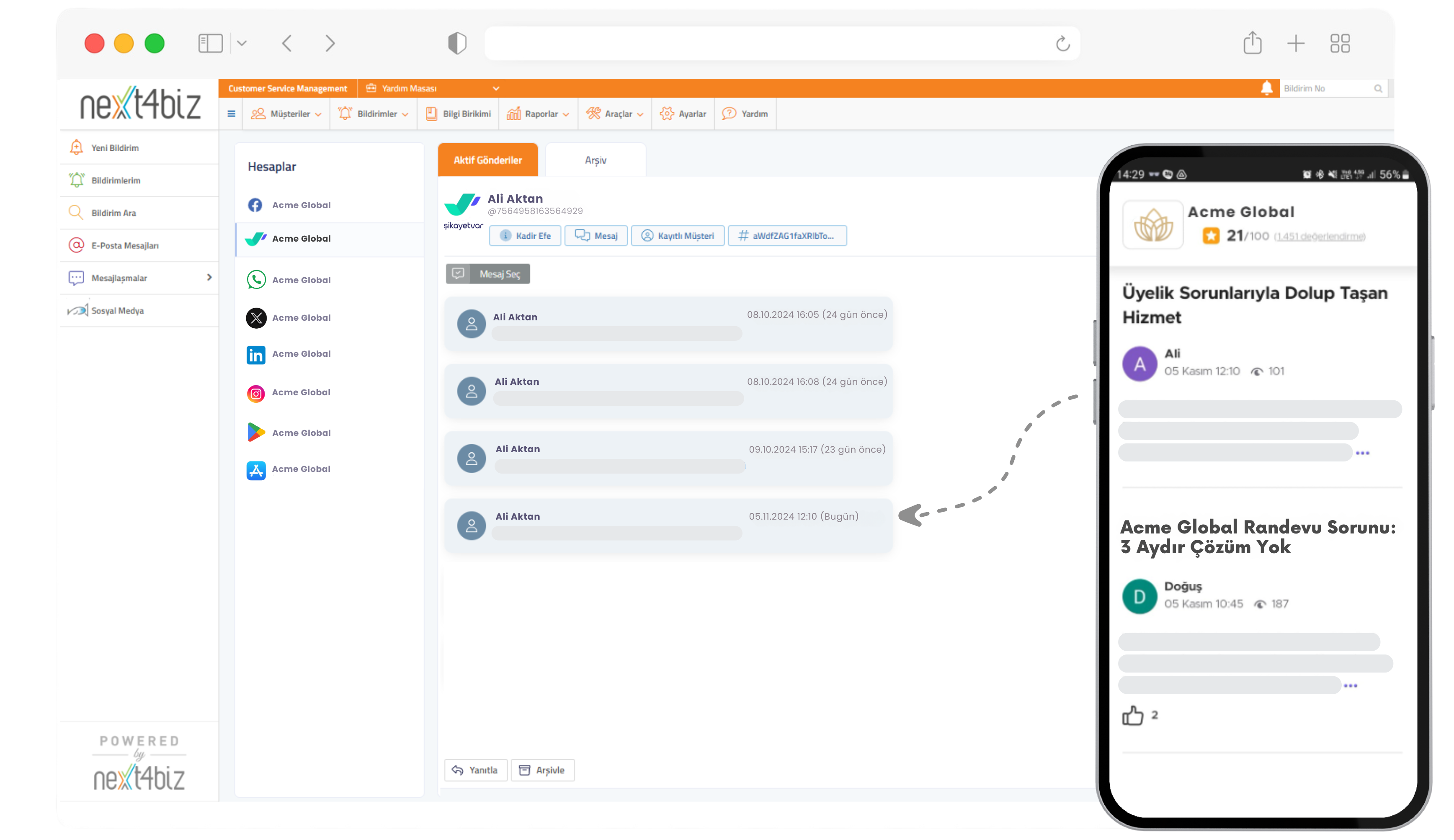Open the Facebook Acme Global account
1454x840 pixels.
pos(330,205)
